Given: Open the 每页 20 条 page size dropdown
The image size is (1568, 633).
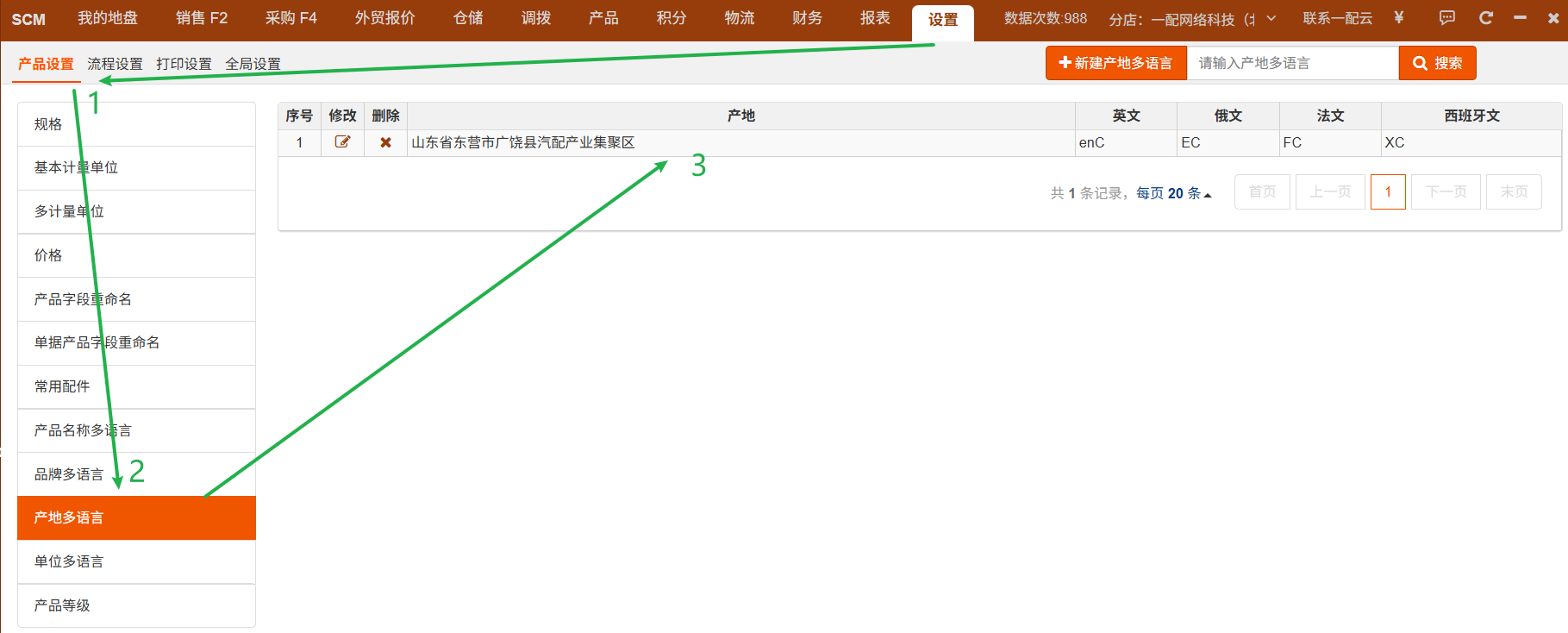Looking at the screenshot, I should 1173,193.
